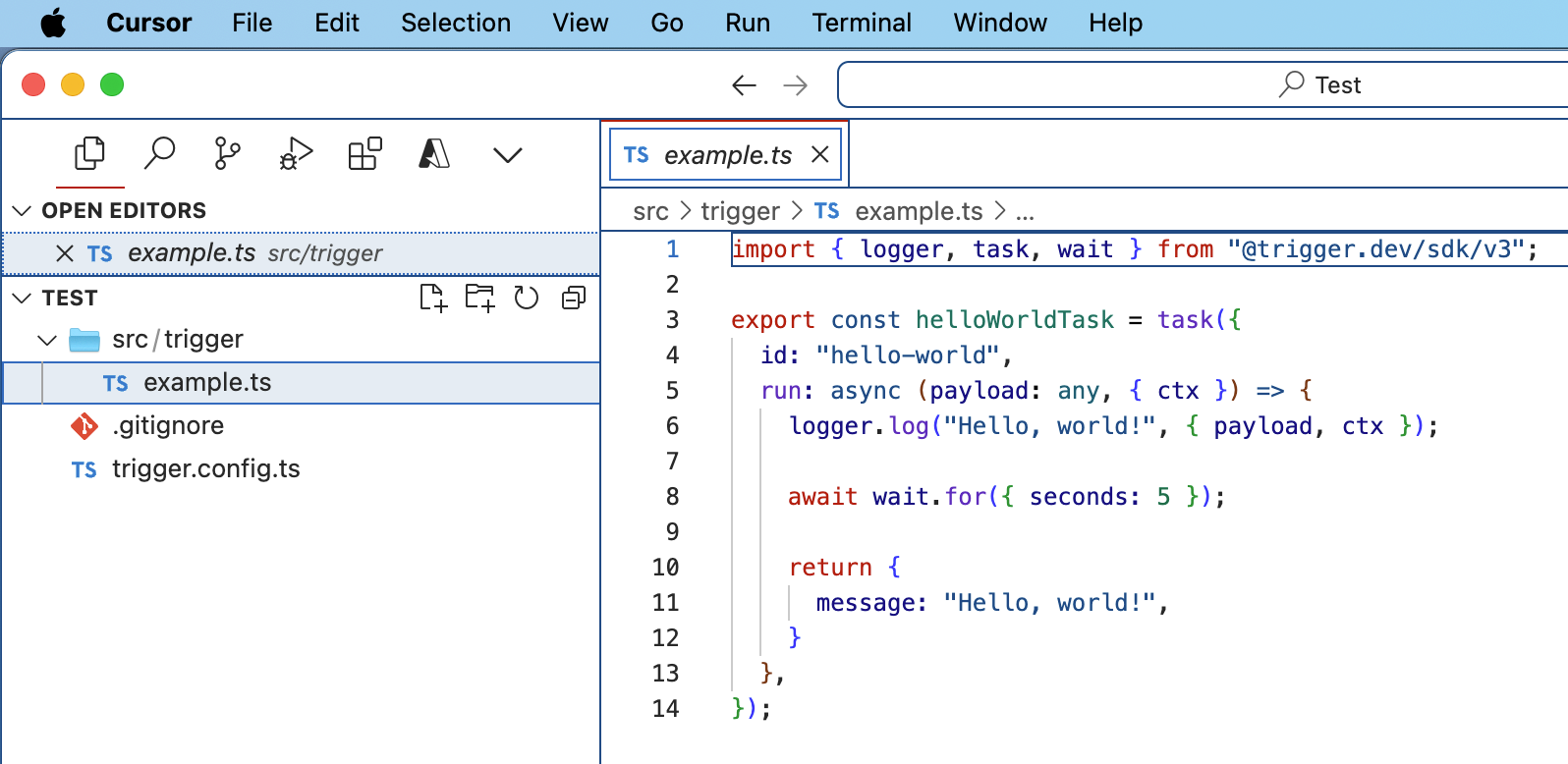The image size is (1568, 764).
Task: Click wait.for on line 8
Action: tap(929, 497)
